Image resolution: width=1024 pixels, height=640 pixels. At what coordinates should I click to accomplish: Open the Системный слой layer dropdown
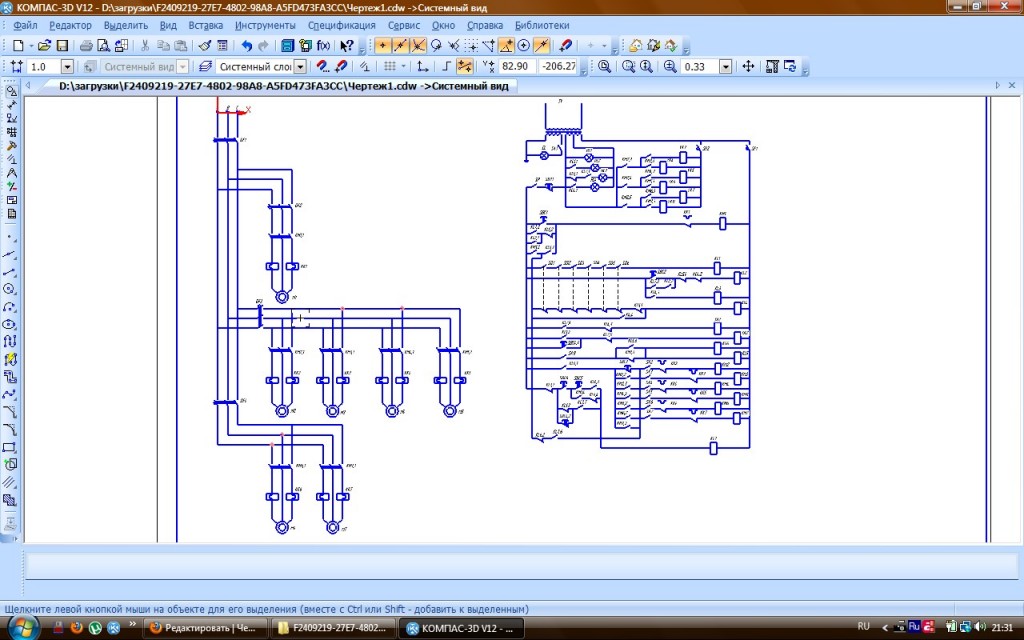300,66
